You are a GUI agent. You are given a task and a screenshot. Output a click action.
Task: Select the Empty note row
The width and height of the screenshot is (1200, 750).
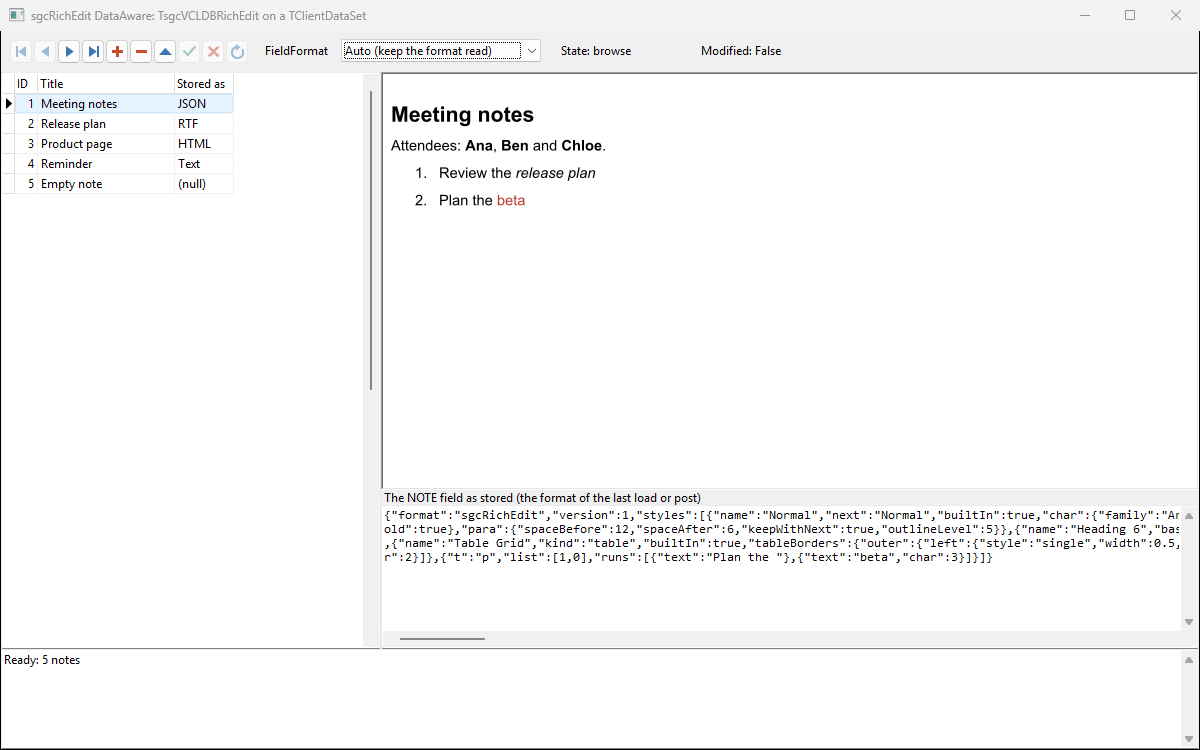[x=118, y=184]
